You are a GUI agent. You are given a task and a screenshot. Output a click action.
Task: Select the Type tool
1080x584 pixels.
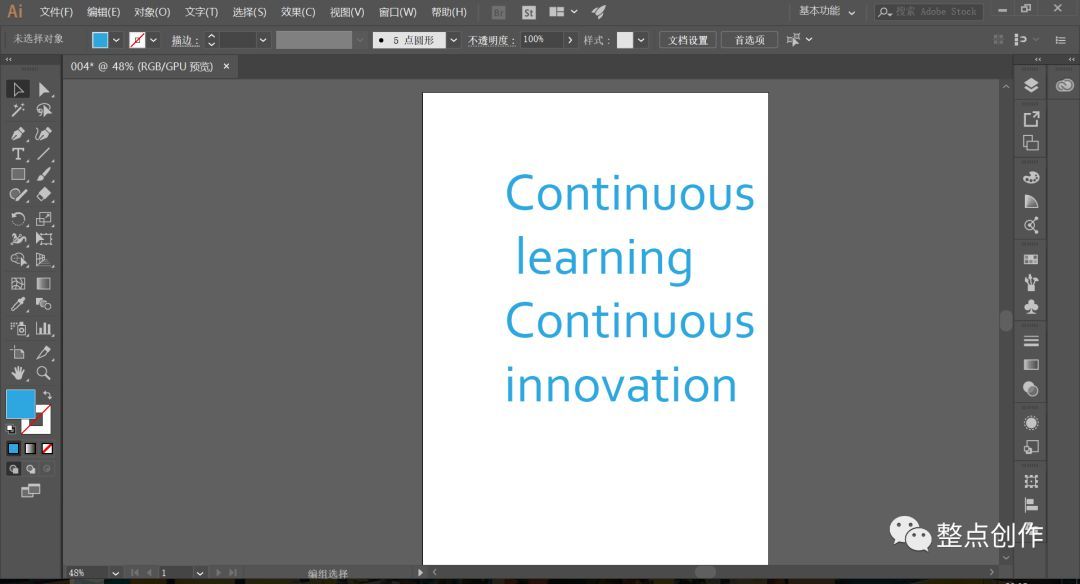click(x=18, y=154)
